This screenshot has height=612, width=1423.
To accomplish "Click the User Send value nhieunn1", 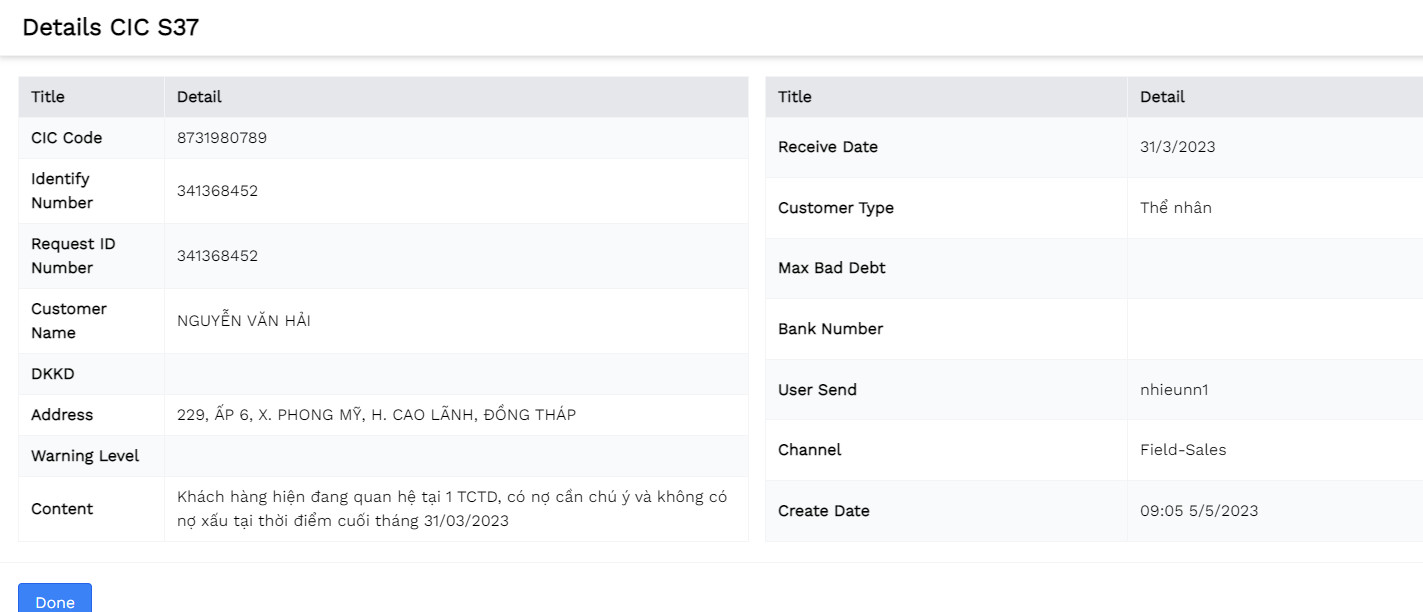I will pyautogui.click(x=1174, y=390).
